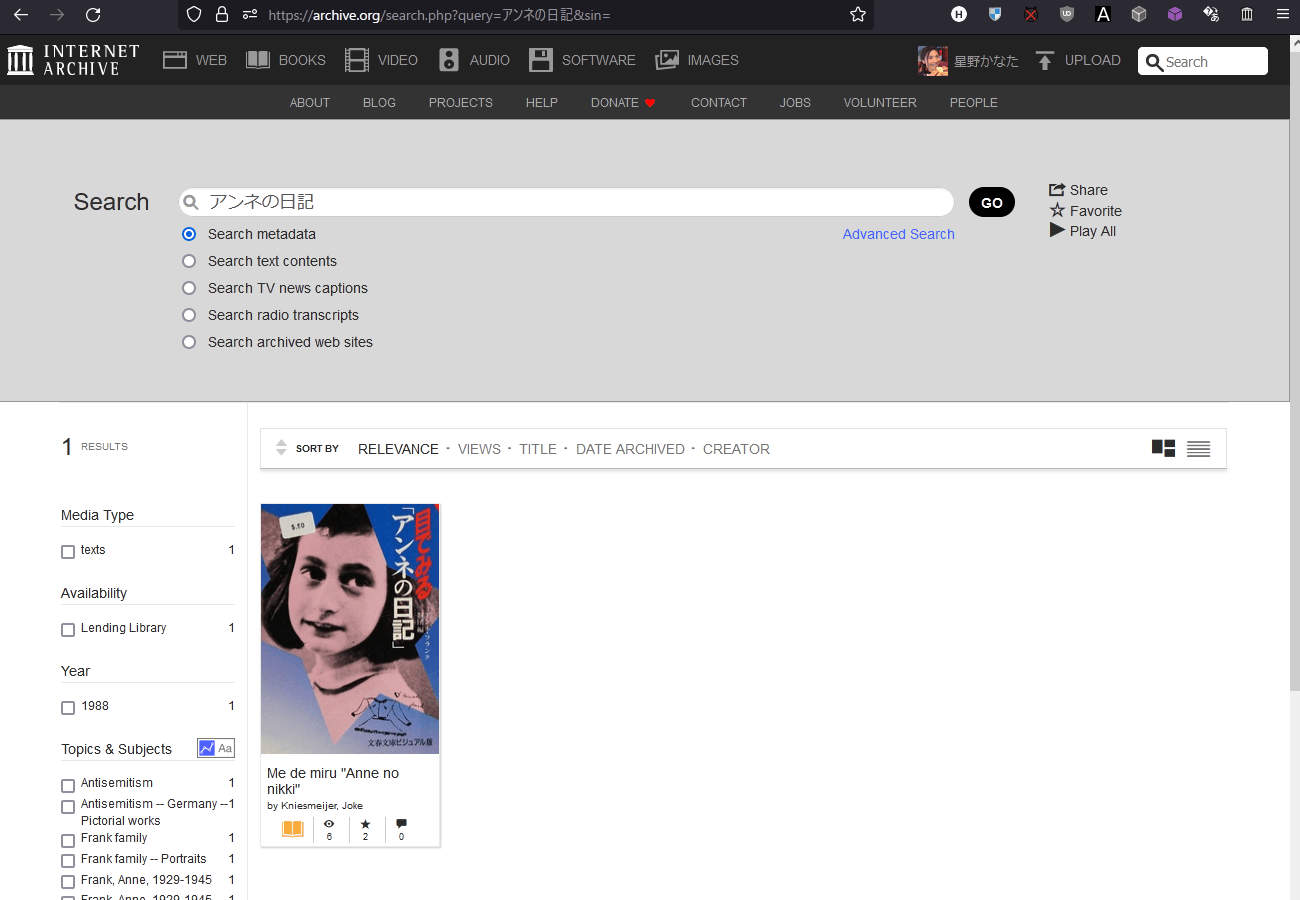Open the VOLUNTEER menu item

pos(880,102)
